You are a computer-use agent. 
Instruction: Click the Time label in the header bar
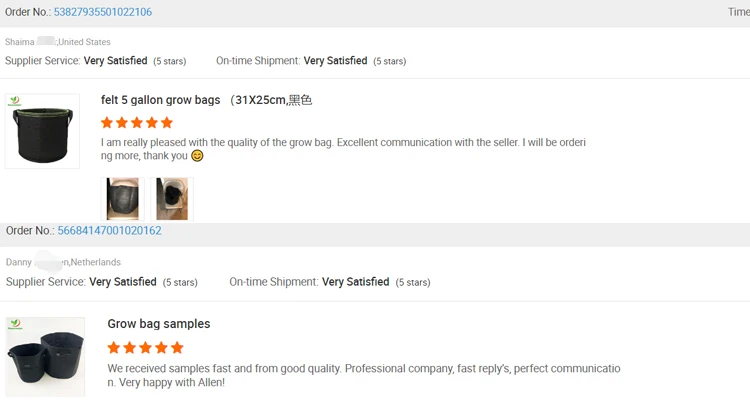coord(738,12)
